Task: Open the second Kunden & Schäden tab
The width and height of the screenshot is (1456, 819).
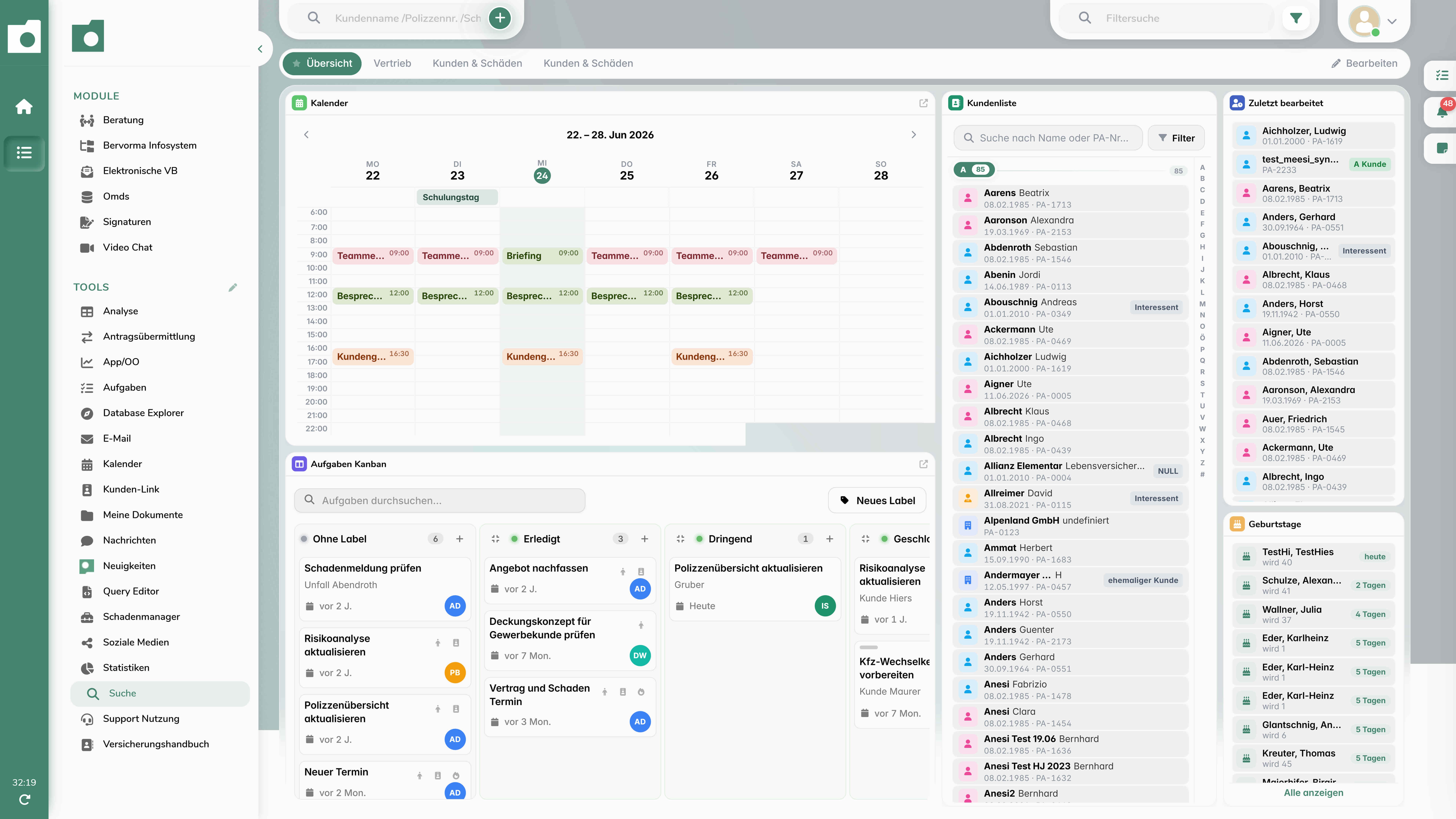Action: coord(588,63)
